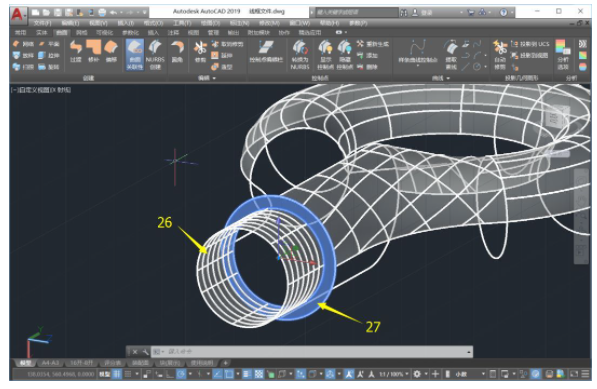597x389 pixels.
Task: Select the Sweep tool (扫掠)
Action: point(24,67)
